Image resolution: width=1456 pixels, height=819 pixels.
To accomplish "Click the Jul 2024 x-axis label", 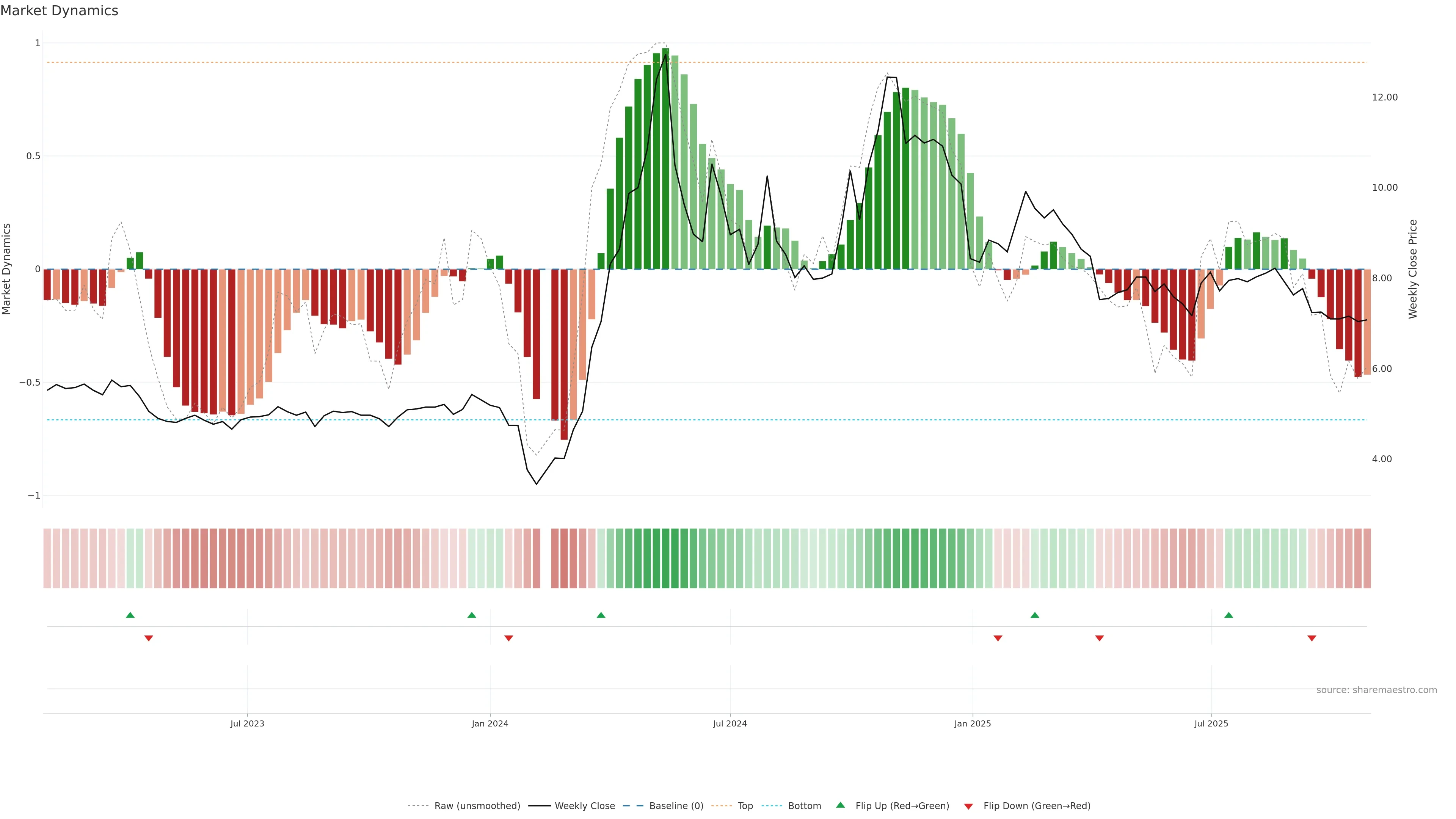I will click(730, 723).
